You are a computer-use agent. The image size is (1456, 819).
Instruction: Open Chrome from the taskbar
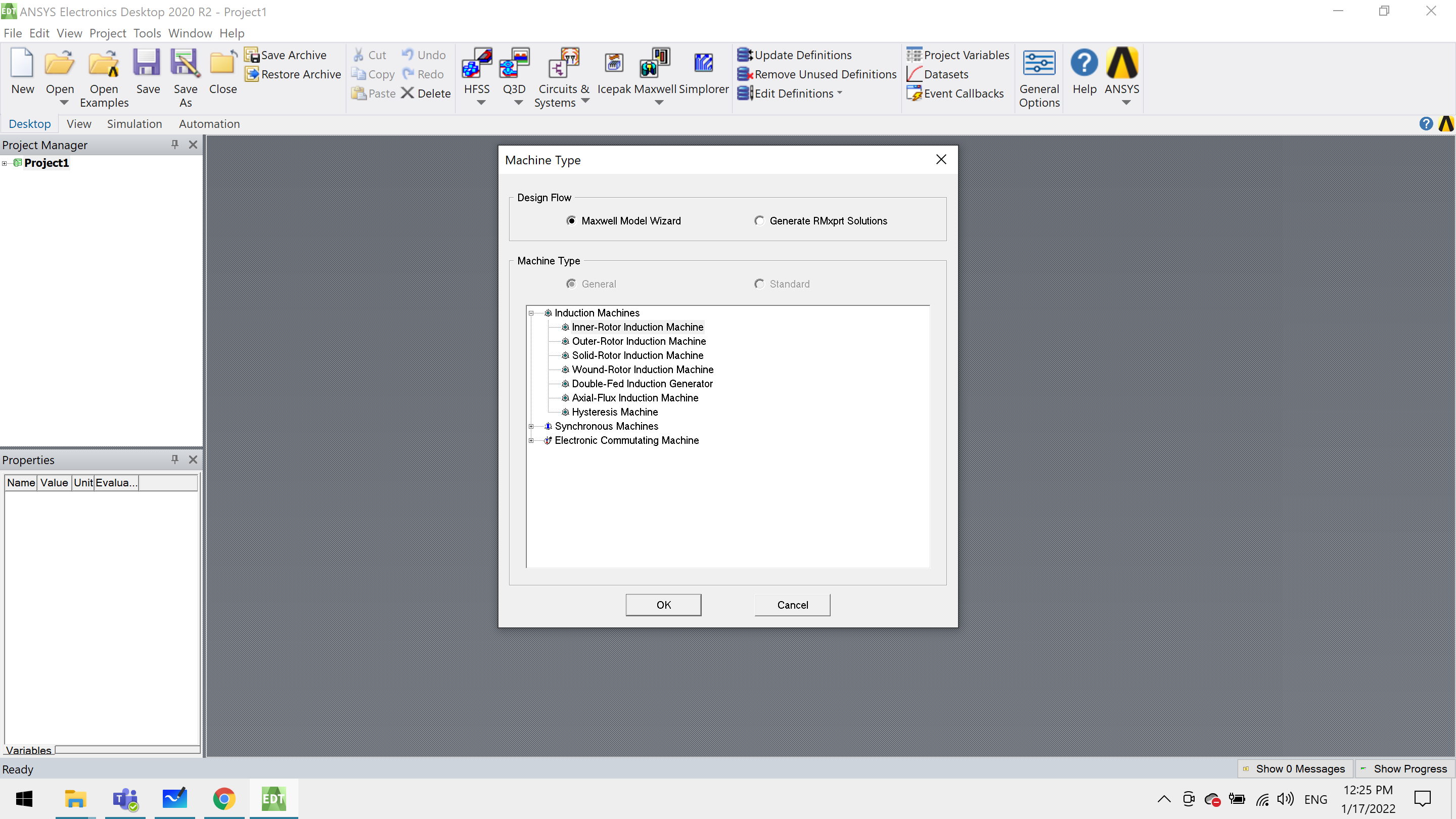click(x=224, y=799)
